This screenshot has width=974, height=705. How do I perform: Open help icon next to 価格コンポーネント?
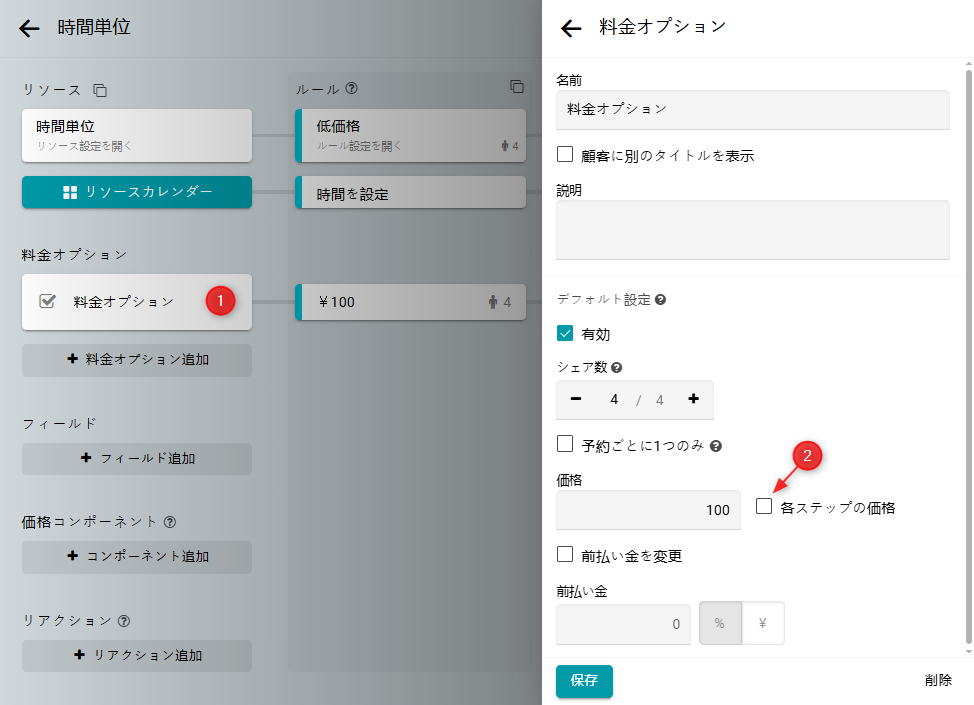point(170,522)
